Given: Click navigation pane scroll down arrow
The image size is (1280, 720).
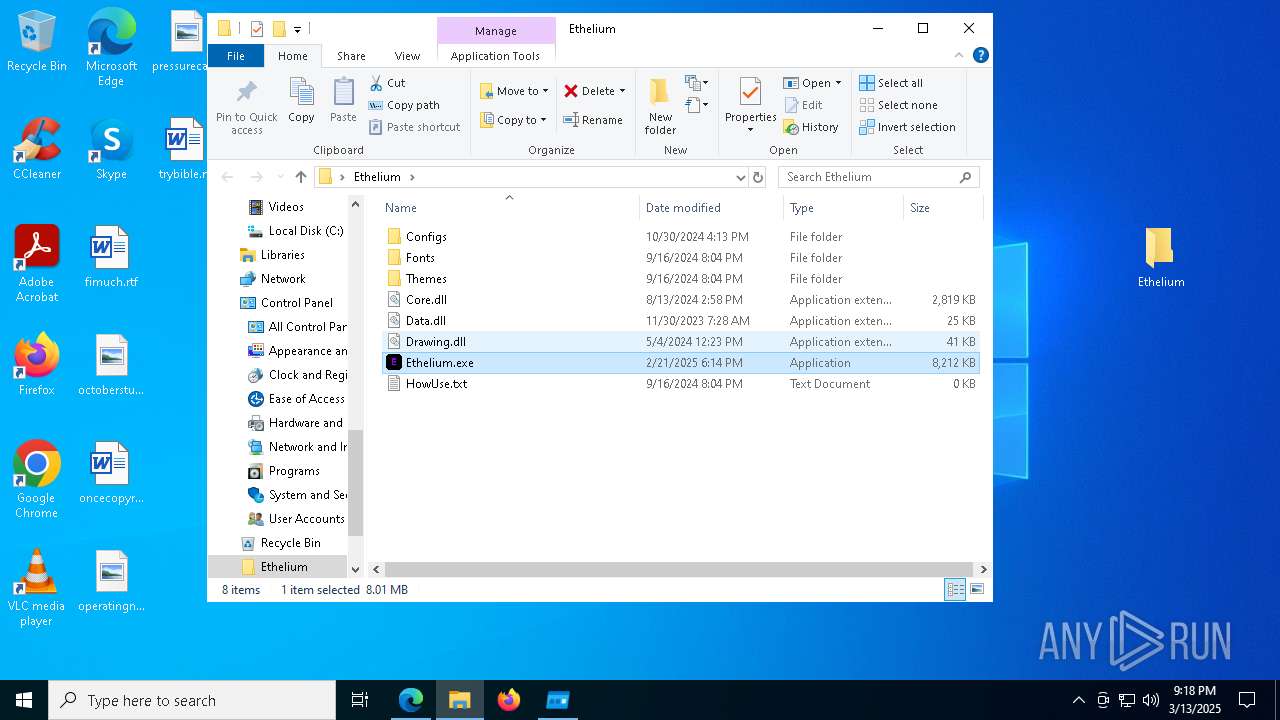Looking at the screenshot, I should point(355,569).
